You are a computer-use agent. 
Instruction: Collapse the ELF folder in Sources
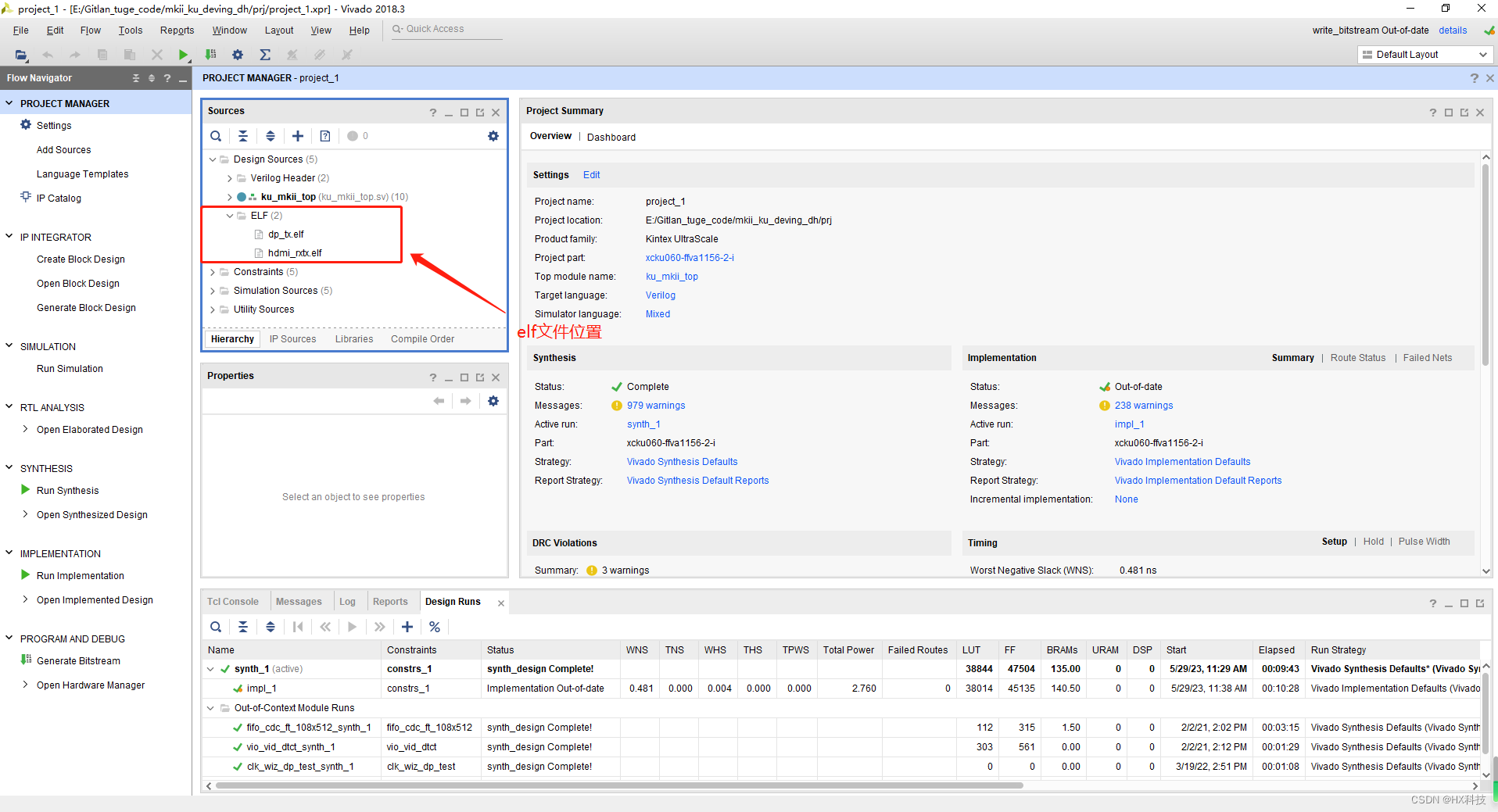click(230, 216)
